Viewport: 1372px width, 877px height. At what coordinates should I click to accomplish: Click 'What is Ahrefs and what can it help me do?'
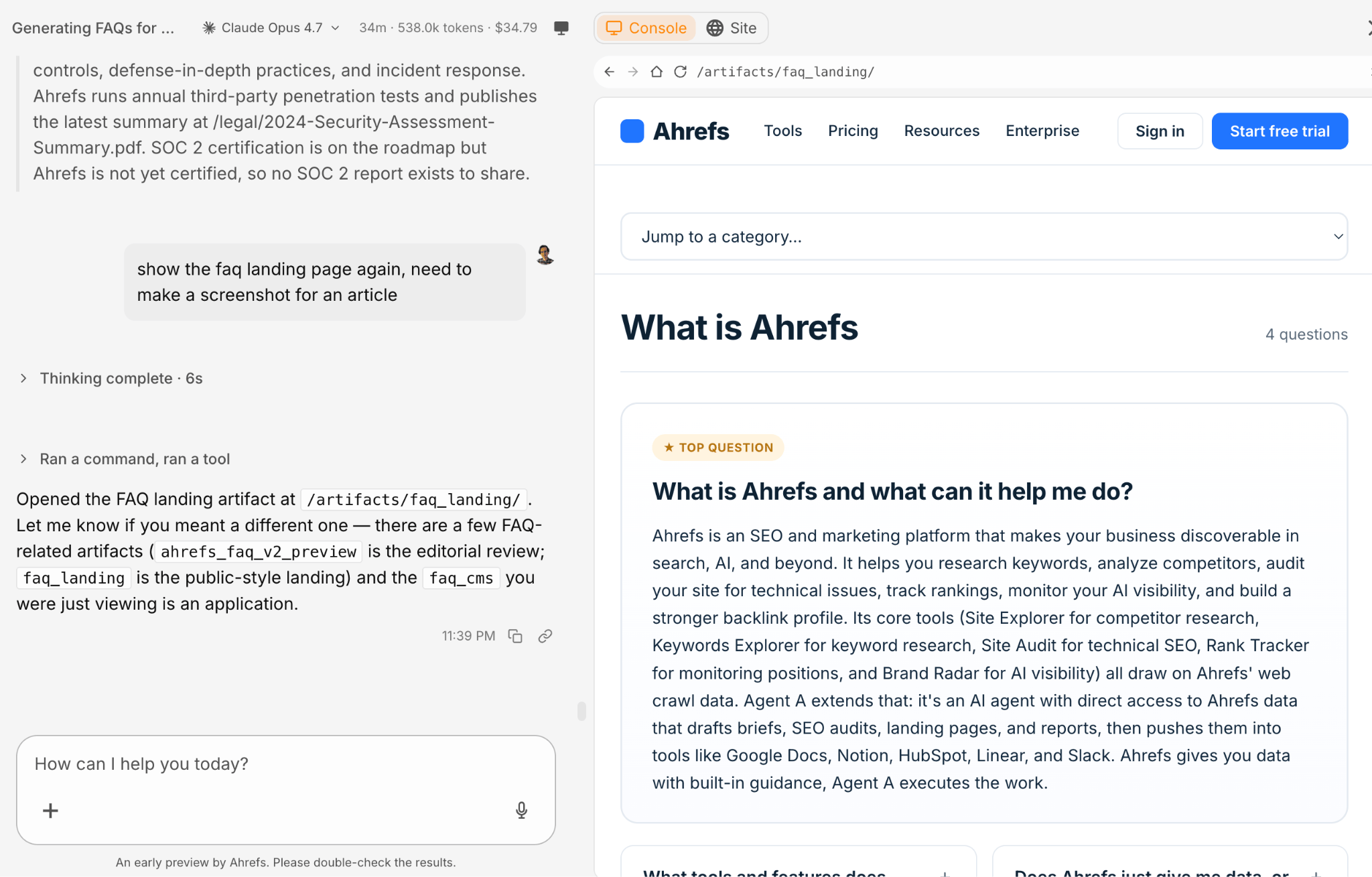click(x=892, y=491)
